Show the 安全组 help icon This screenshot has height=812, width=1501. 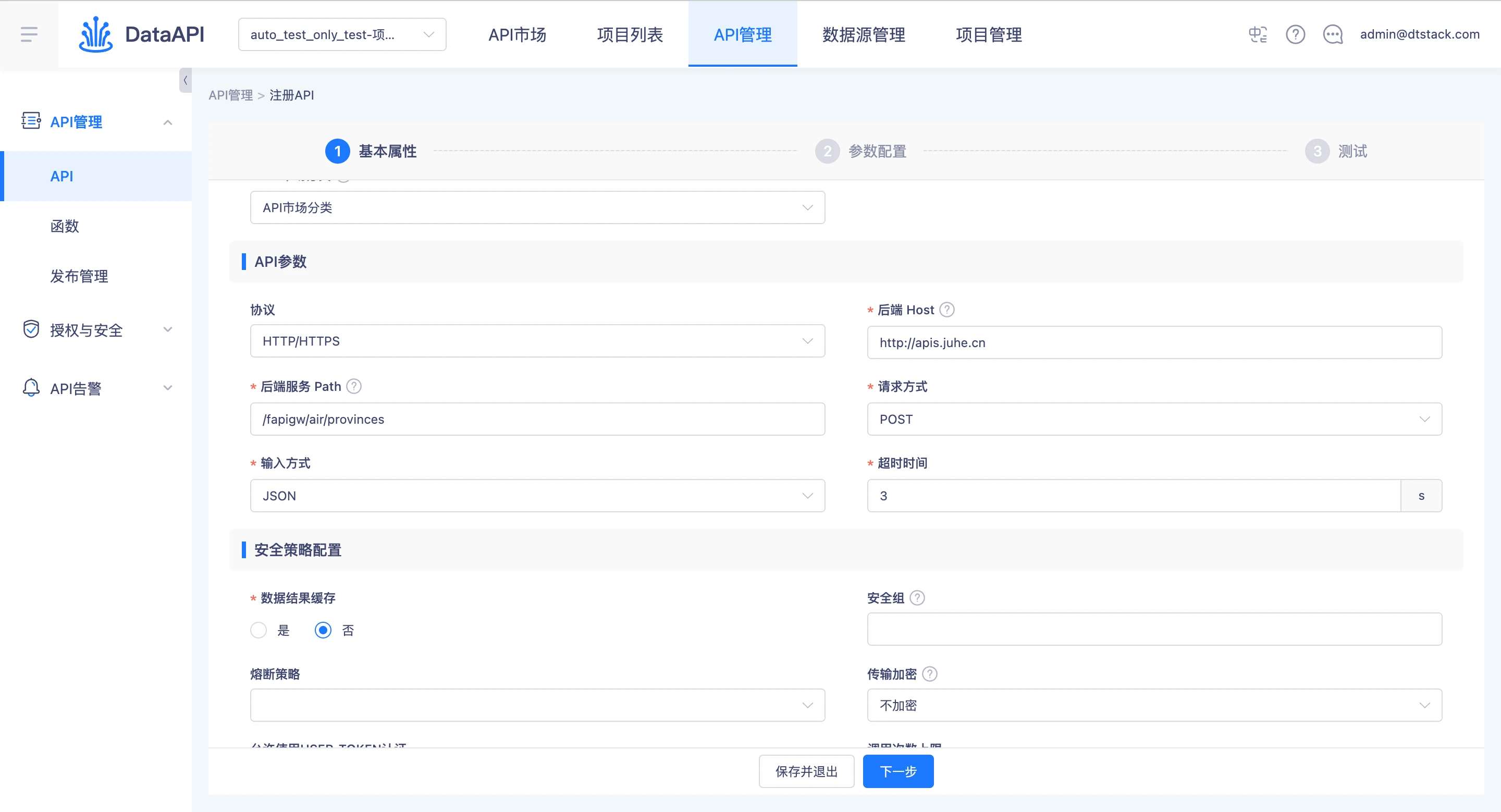click(x=917, y=598)
